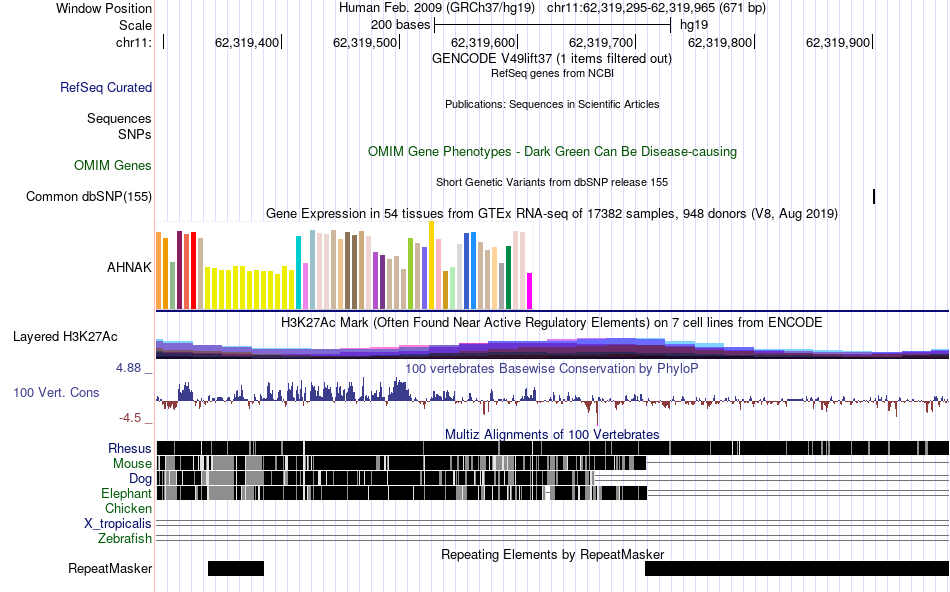
Task: Click the Chicken alignment label
Action: [x=128, y=508]
